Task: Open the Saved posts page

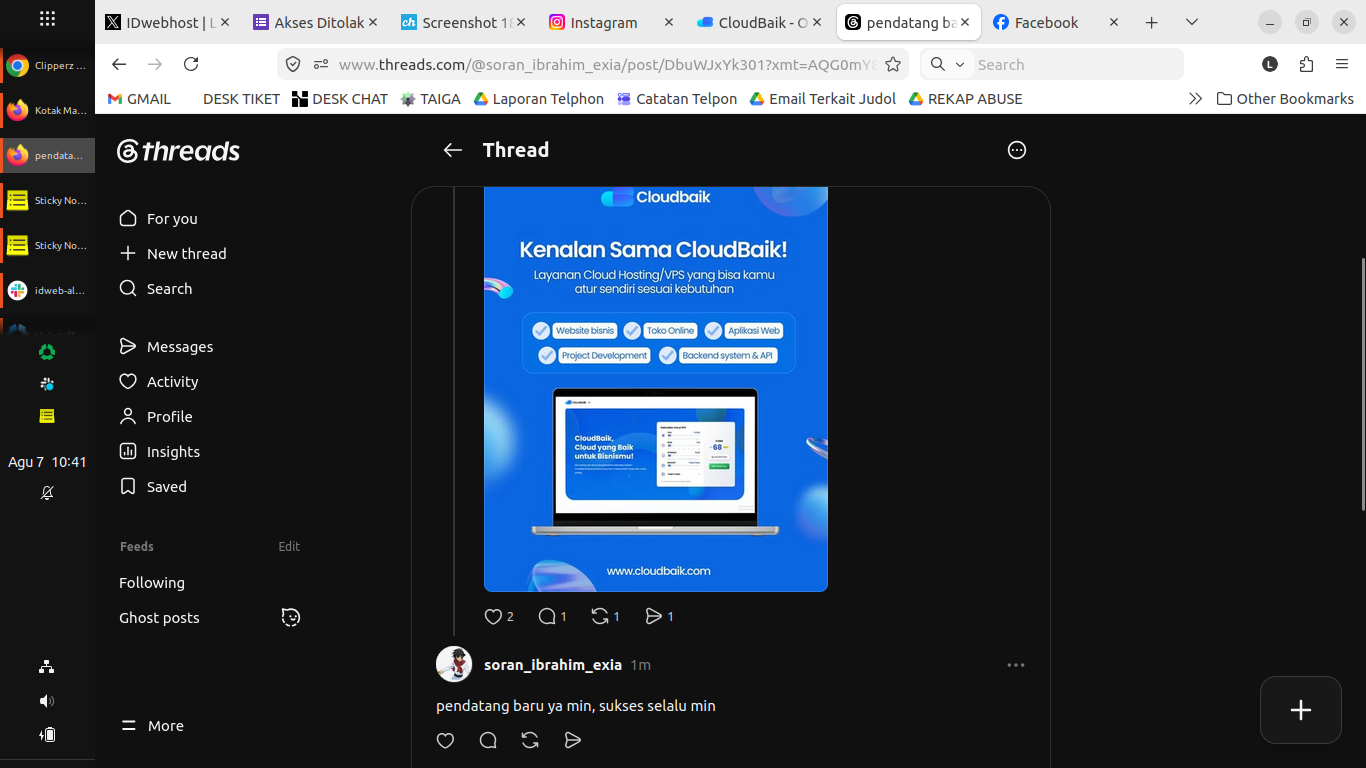Action: tap(152, 487)
